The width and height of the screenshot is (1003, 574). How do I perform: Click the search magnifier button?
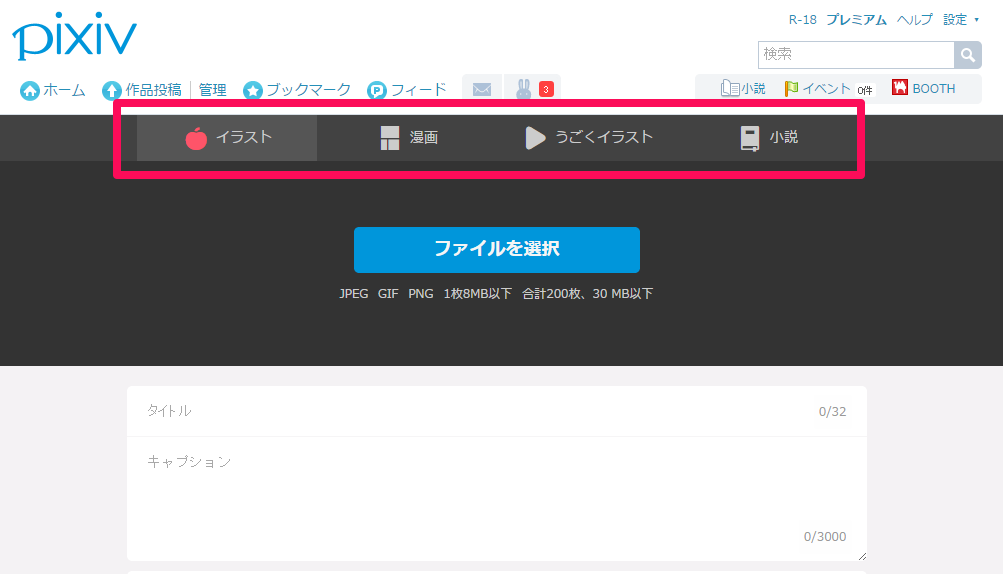pos(968,55)
